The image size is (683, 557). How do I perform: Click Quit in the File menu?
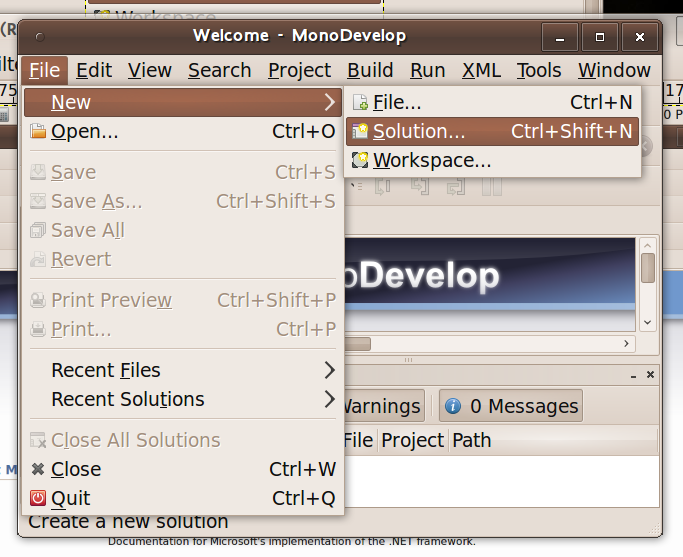(x=183, y=498)
